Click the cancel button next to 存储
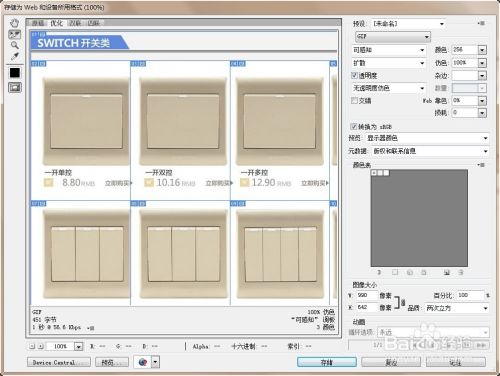Screen dimensions: 500x376 tap(391, 362)
